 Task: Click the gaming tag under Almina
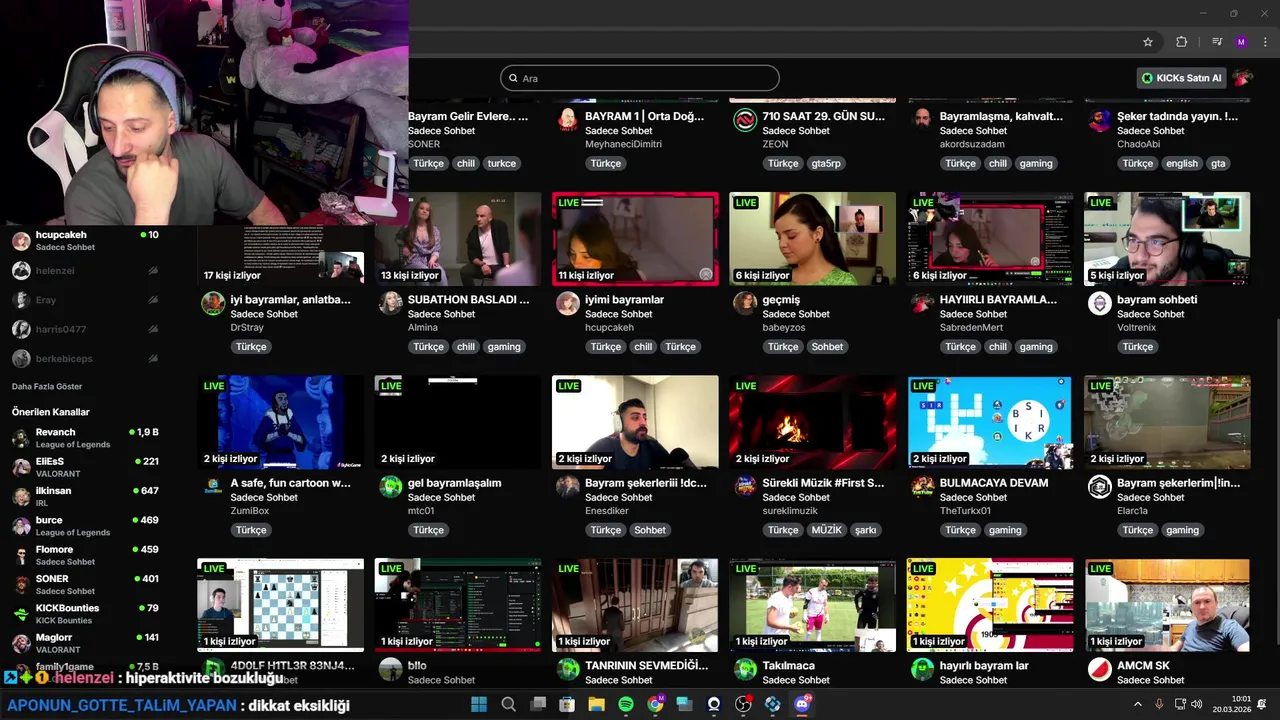click(504, 347)
